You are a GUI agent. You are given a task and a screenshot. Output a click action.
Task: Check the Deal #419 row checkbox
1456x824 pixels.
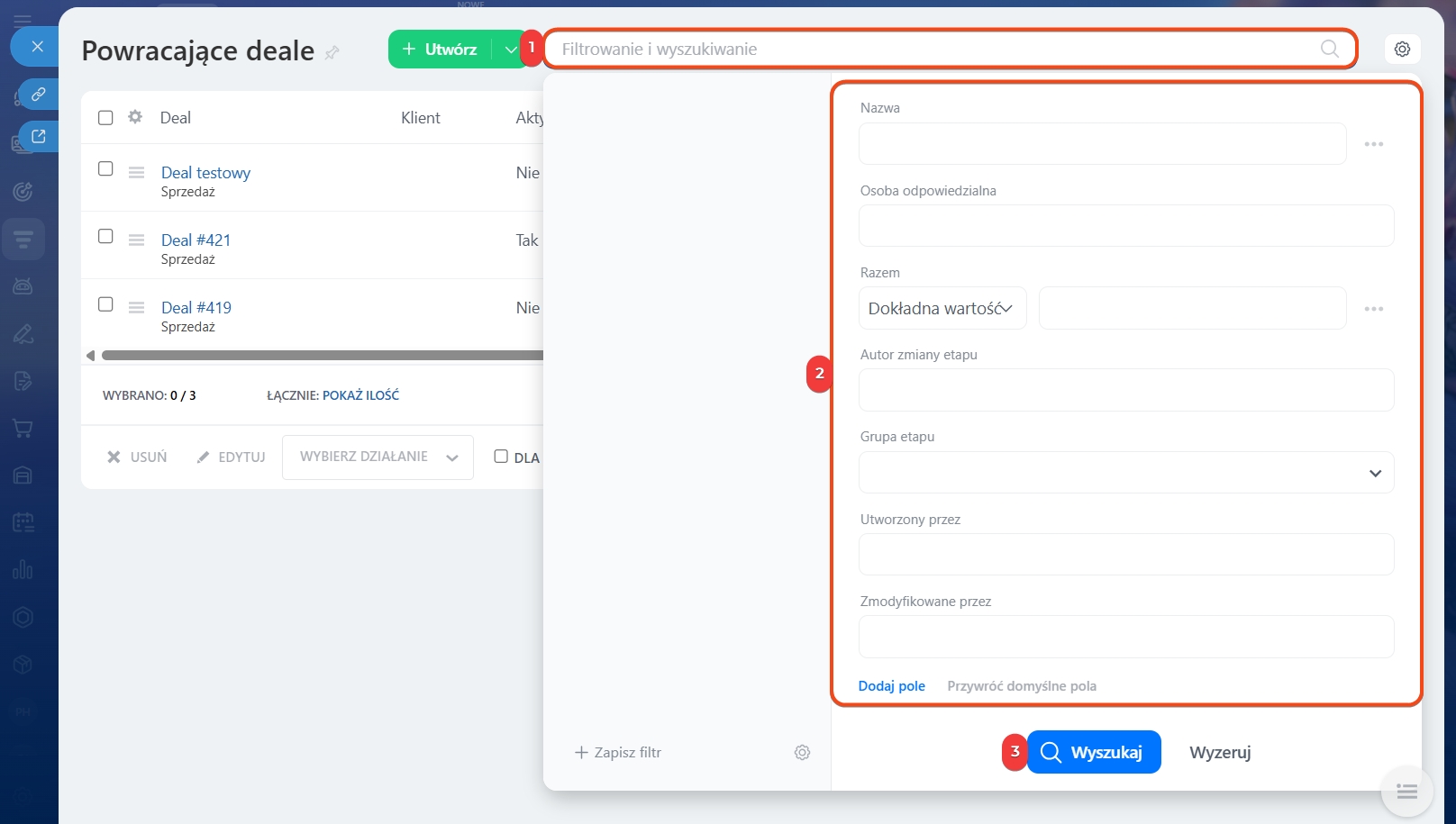(x=105, y=304)
